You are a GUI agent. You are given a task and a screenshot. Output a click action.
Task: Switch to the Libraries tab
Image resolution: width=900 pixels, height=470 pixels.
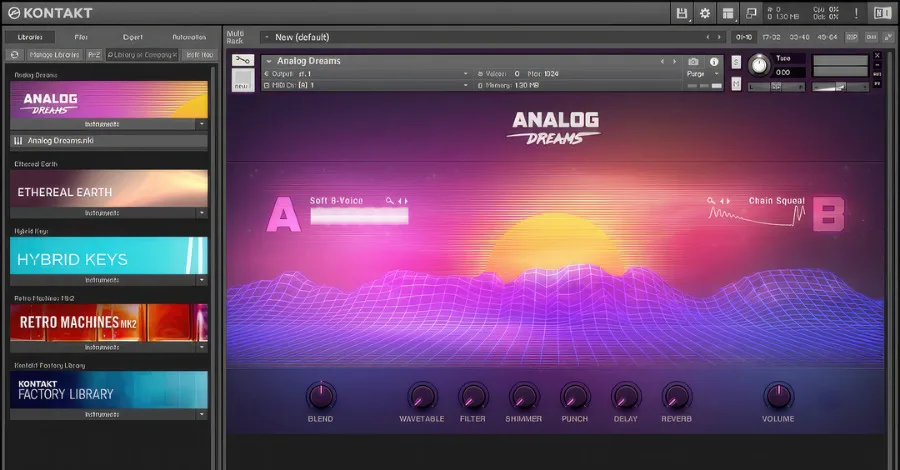(30, 37)
